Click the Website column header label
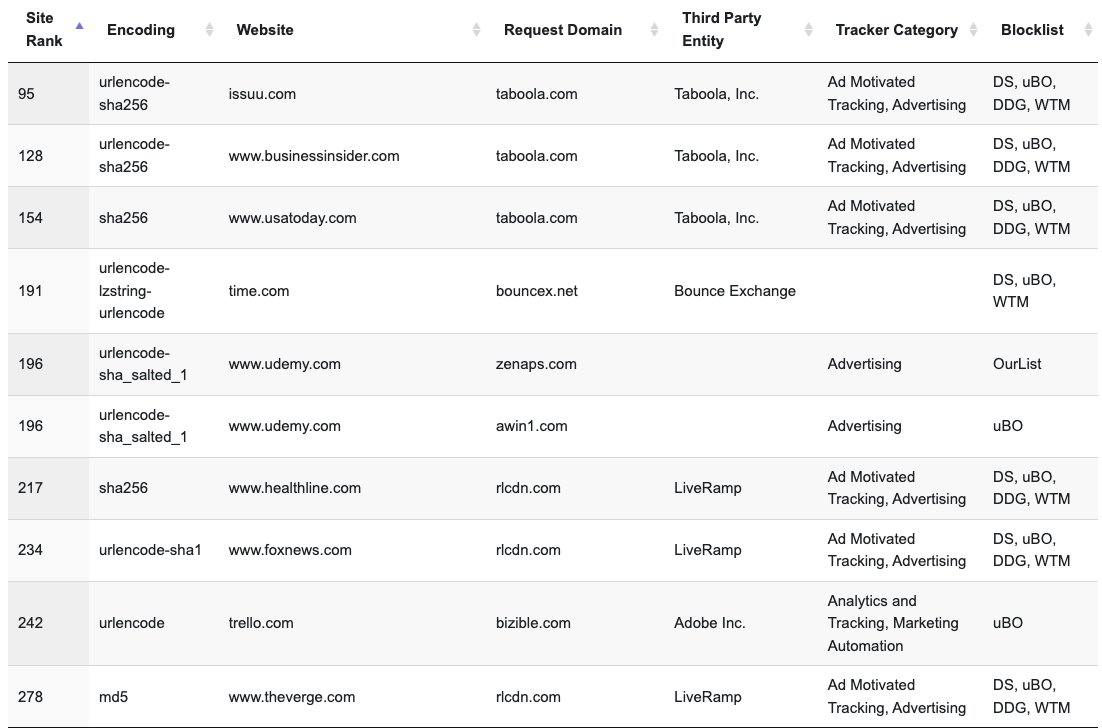 (x=265, y=30)
